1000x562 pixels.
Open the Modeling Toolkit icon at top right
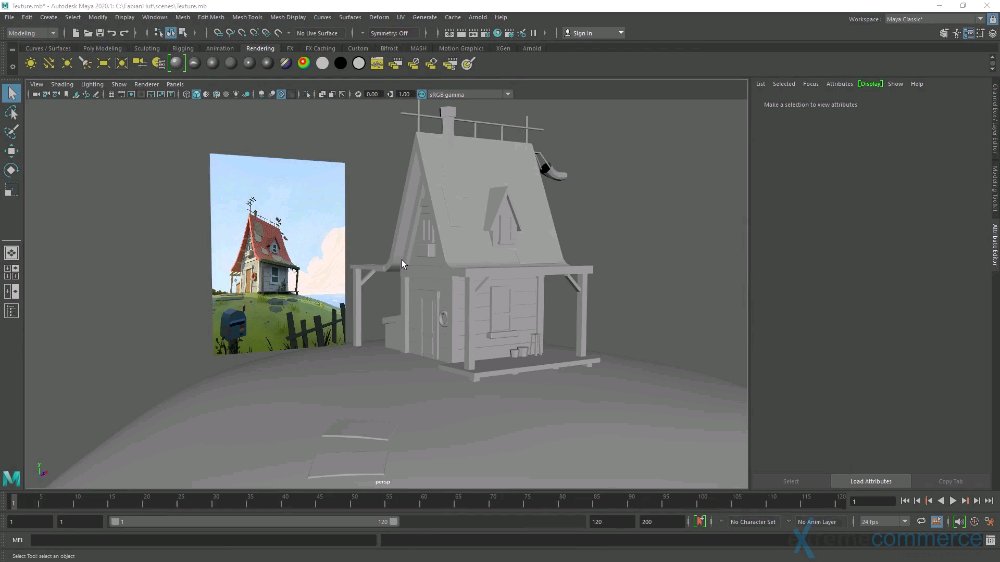(944, 33)
